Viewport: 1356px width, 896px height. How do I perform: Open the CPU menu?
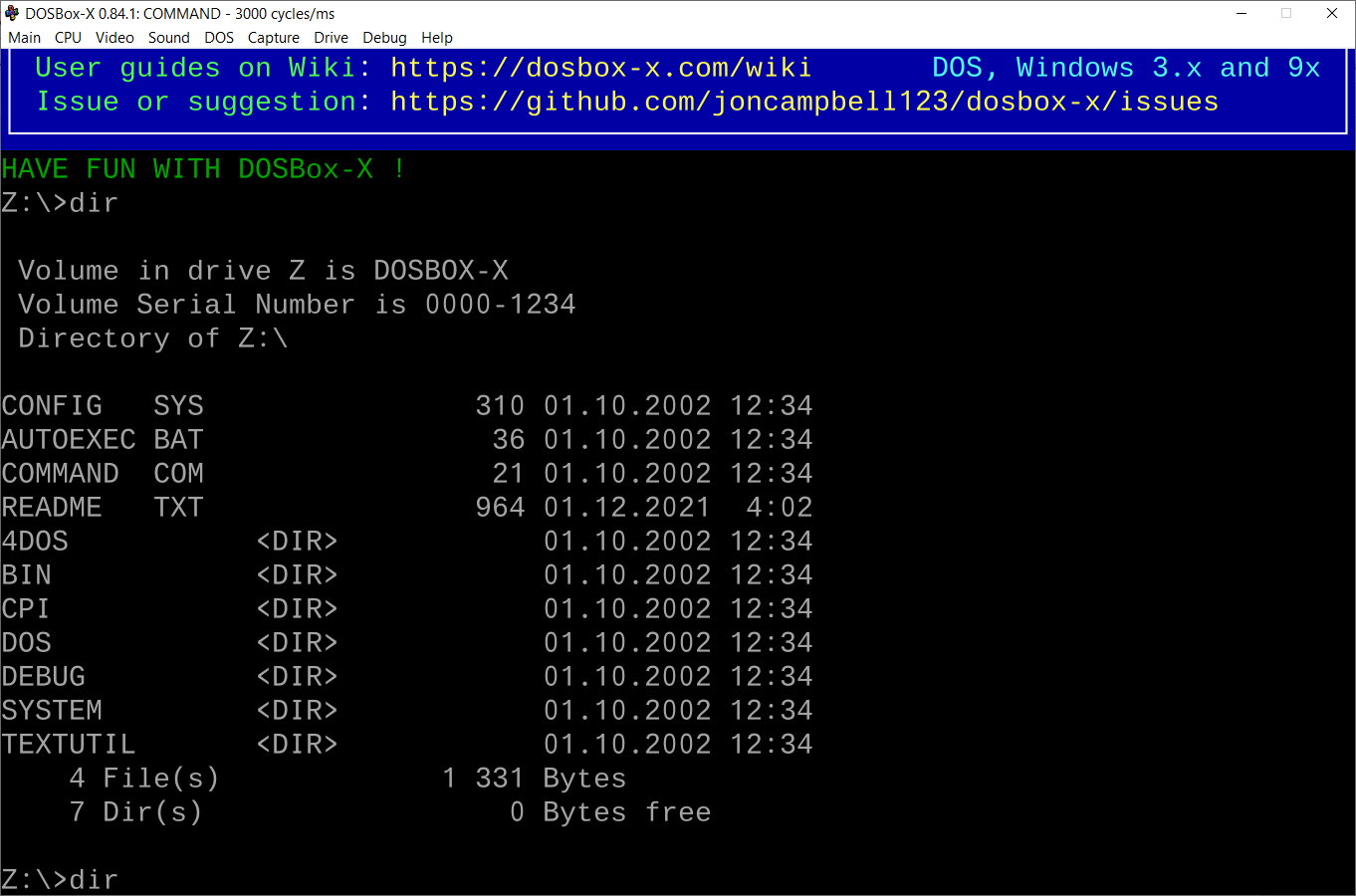(x=67, y=37)
